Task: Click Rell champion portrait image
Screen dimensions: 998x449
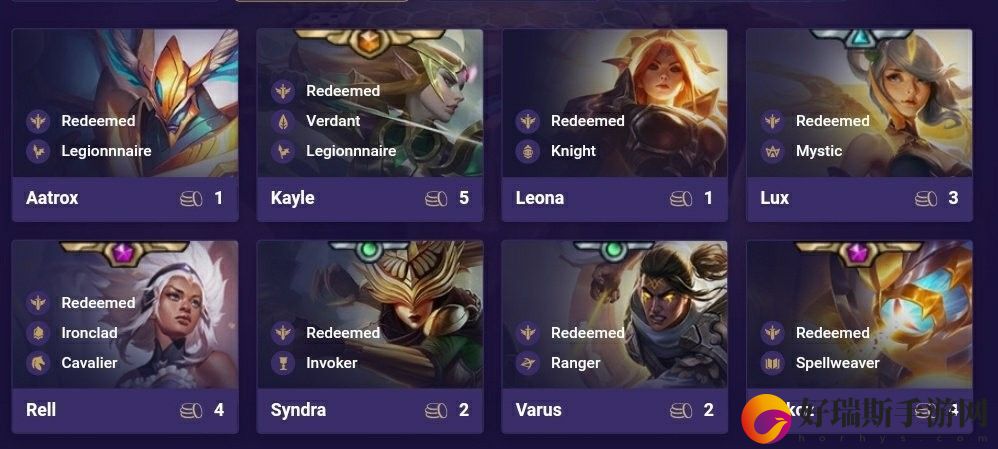Action: click(x=125, y=315)
